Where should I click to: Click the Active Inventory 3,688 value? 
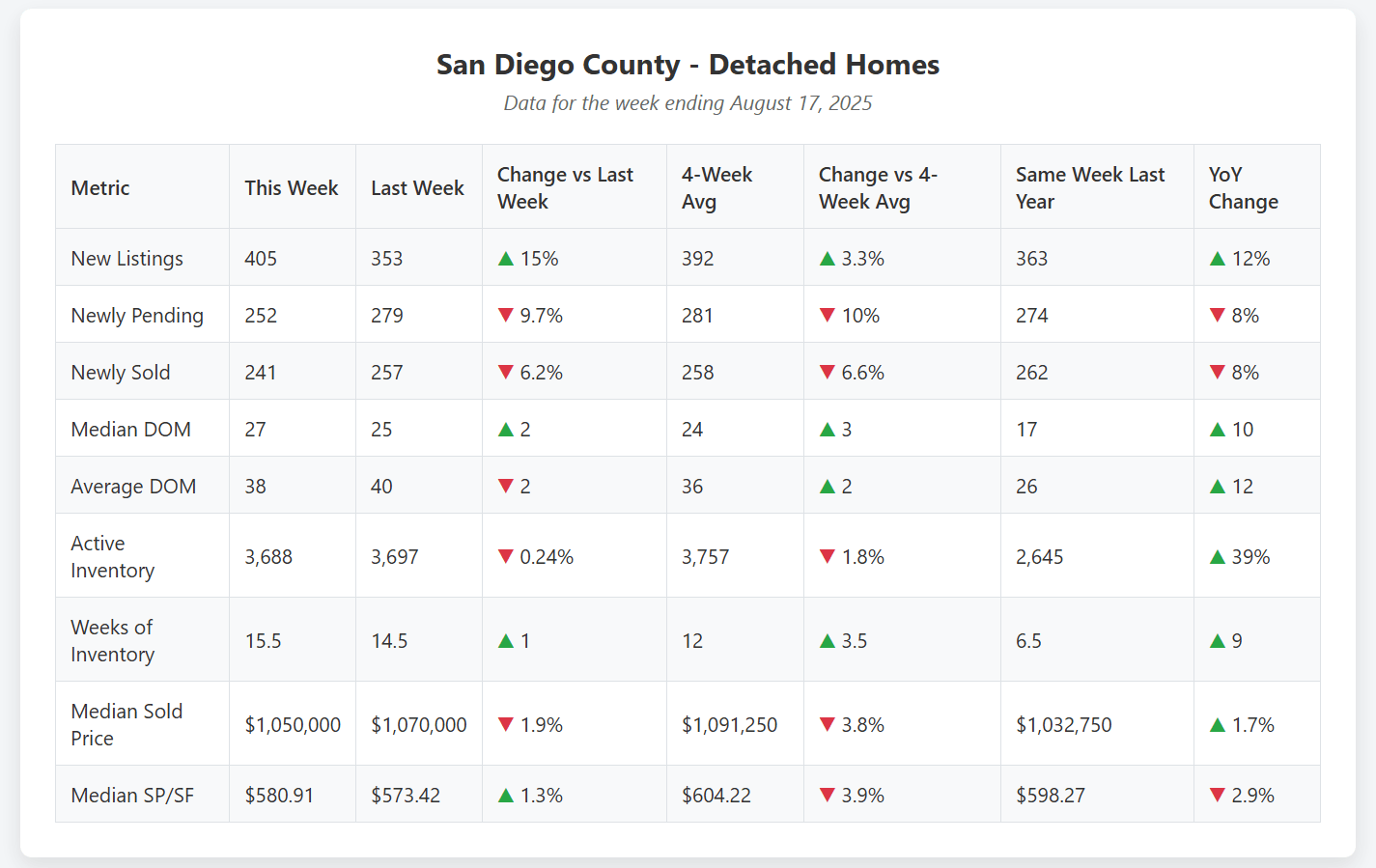click(x=268, y=557)
